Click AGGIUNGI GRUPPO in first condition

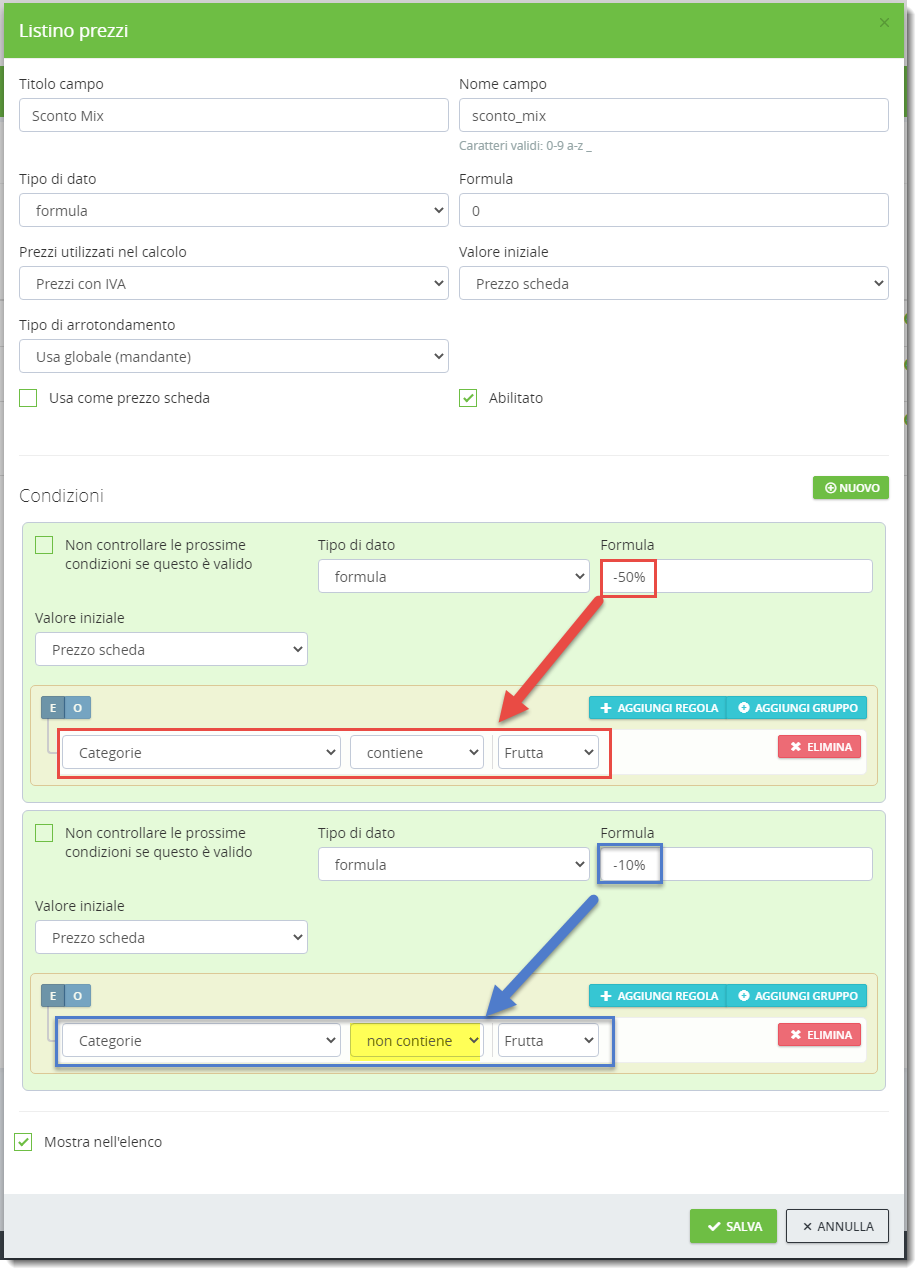coord(797,708)
